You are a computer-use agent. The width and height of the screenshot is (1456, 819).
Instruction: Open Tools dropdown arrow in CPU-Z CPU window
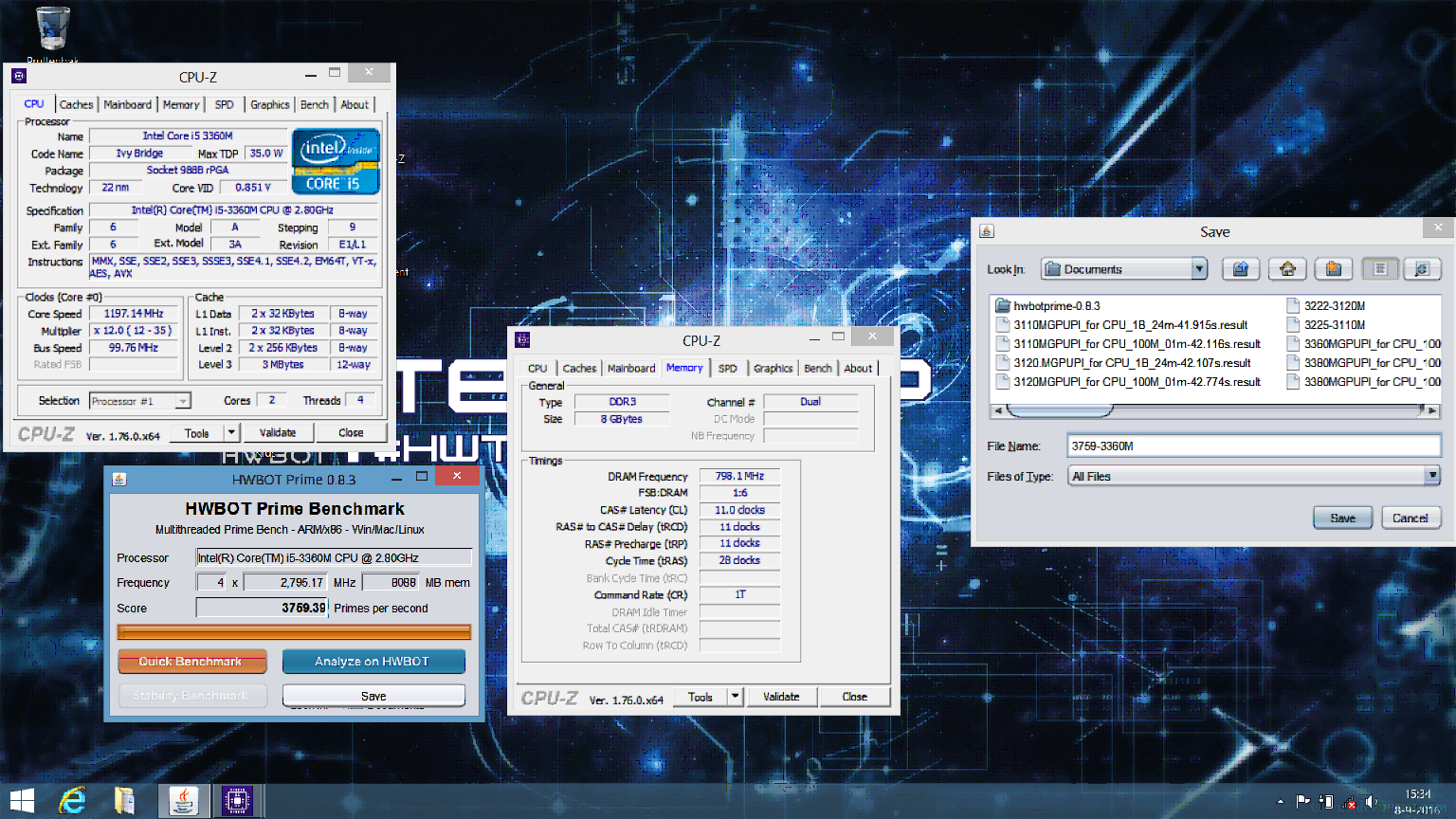230,432
